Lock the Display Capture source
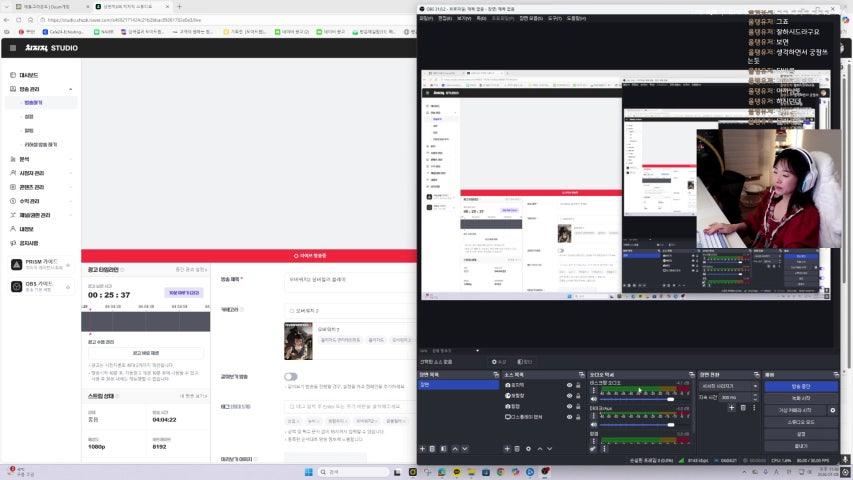 click(x=578, y=417)
